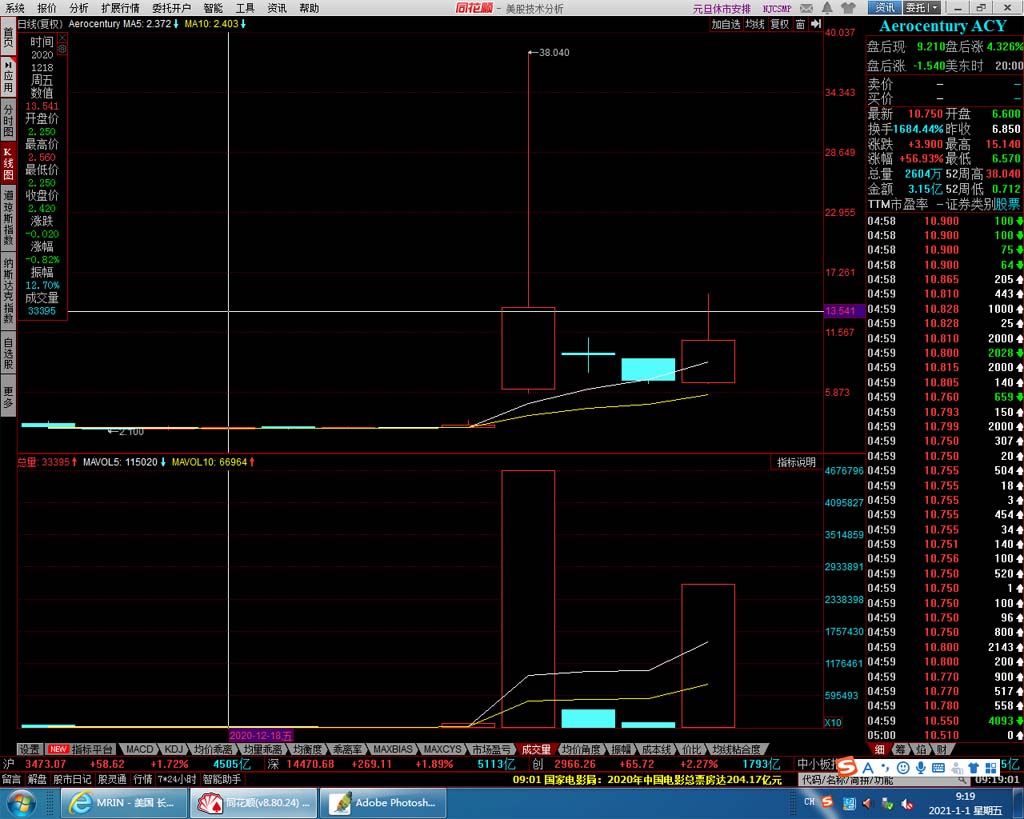Open Windows Start button
1024x819 pixels.
coord(21,803)
